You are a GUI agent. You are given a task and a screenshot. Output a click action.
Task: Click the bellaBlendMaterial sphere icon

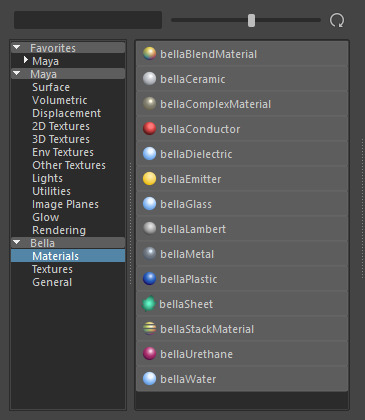click(149, 54)
